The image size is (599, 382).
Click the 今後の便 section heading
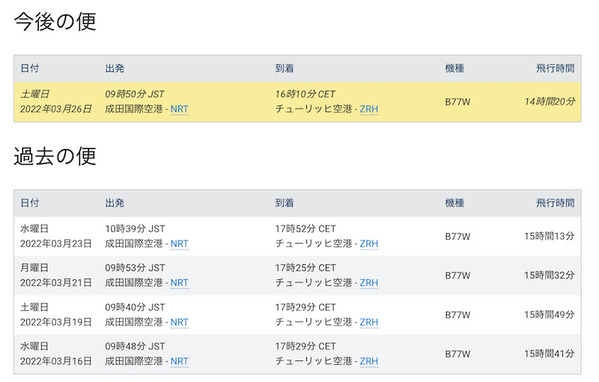[55, 21]
